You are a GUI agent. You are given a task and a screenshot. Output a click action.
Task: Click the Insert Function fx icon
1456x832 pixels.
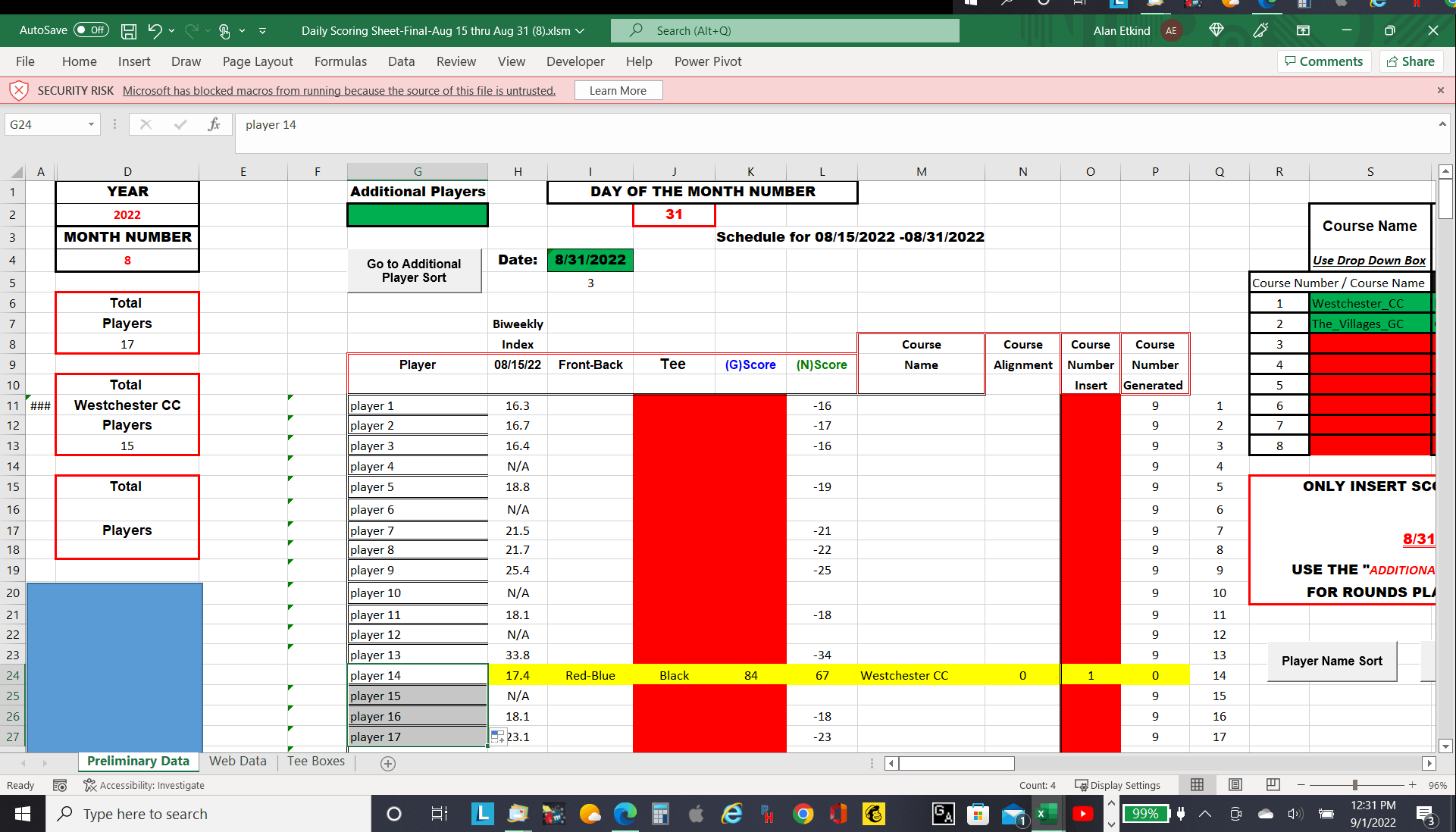point(214,124)
